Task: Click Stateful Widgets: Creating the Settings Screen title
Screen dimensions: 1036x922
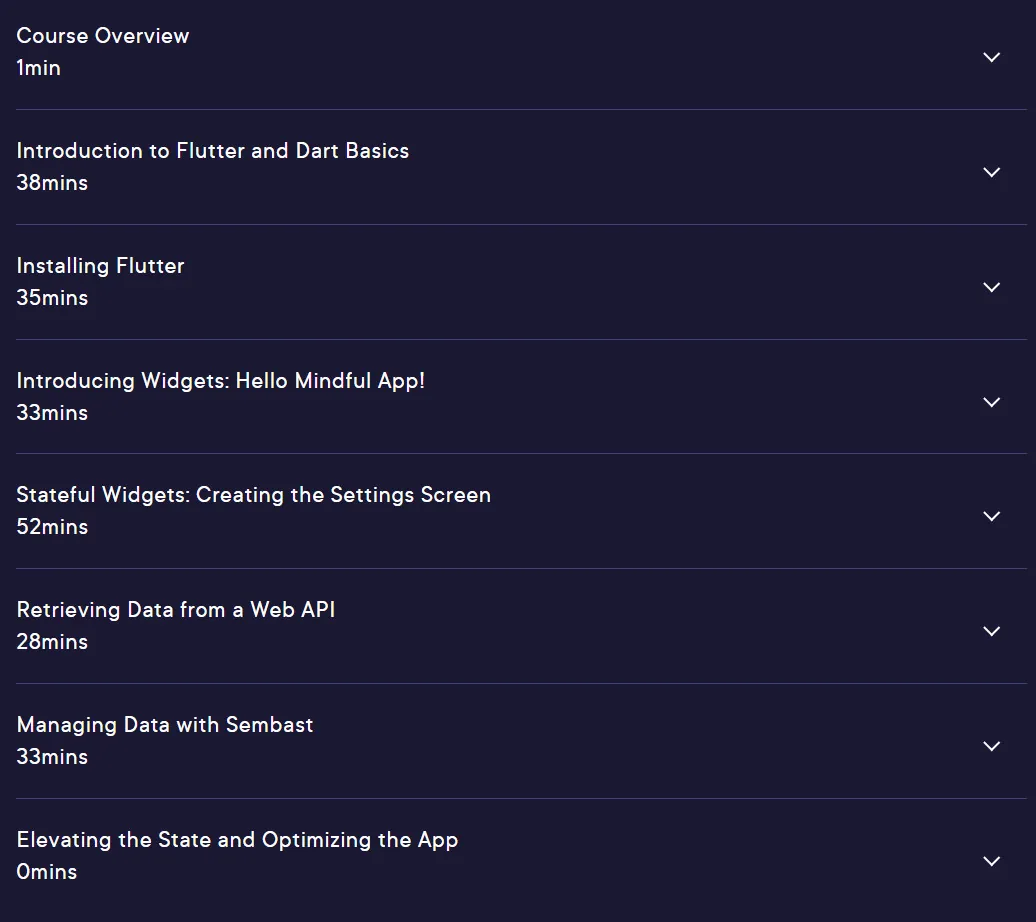Action: click(x=254, y=496)
